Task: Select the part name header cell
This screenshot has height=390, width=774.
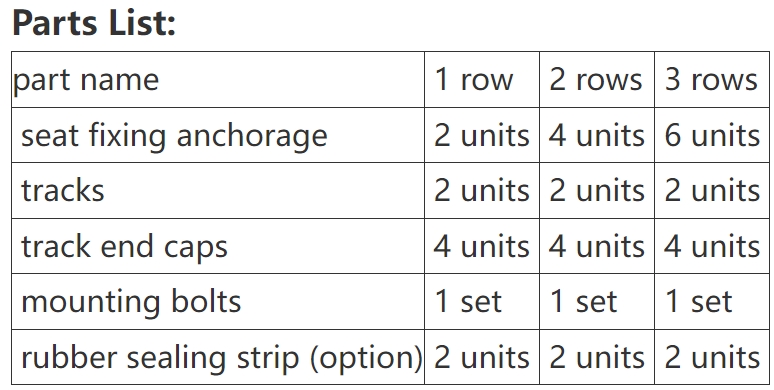Action: (x=218, y=79)
